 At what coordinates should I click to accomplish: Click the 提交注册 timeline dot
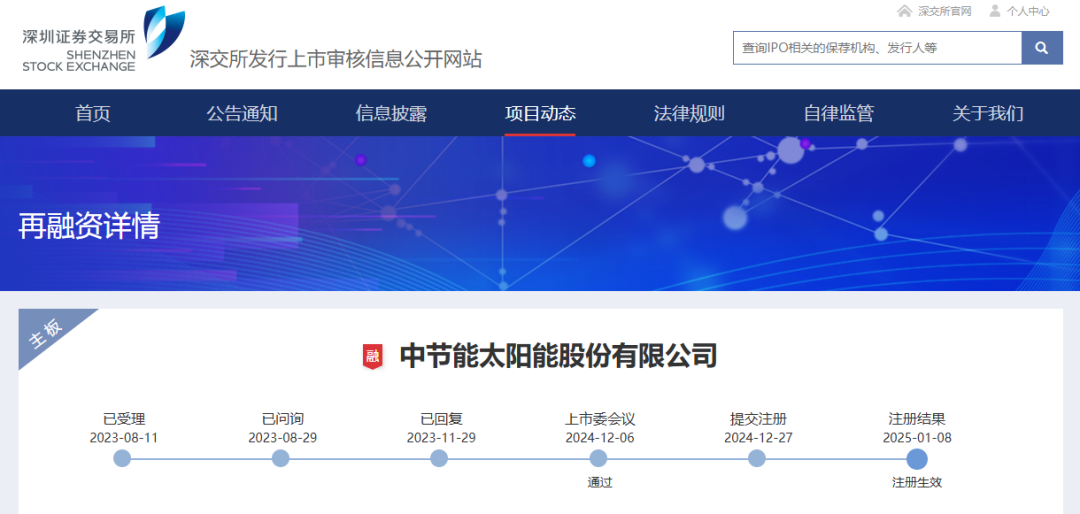coord(757,458)
